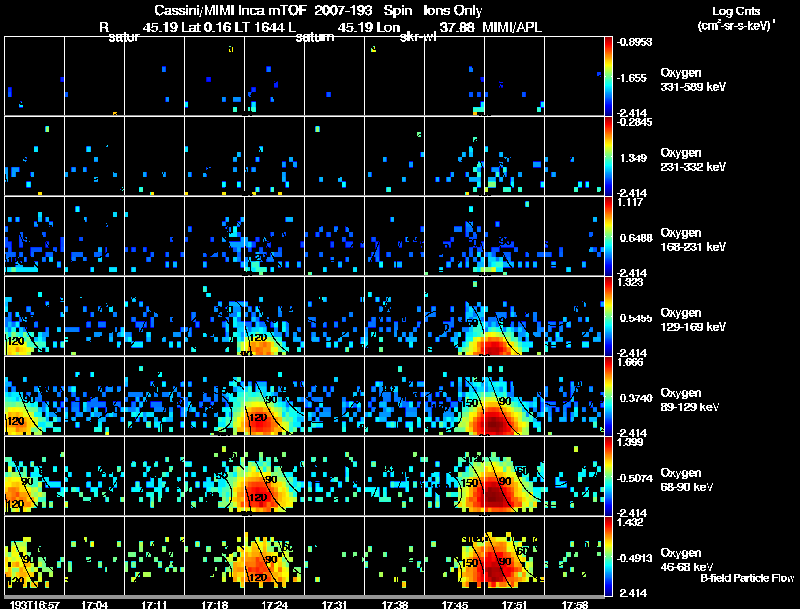Click the '17:51' time axis label
This screenshot has height=609, width=800.
click(x=514, y=605)
